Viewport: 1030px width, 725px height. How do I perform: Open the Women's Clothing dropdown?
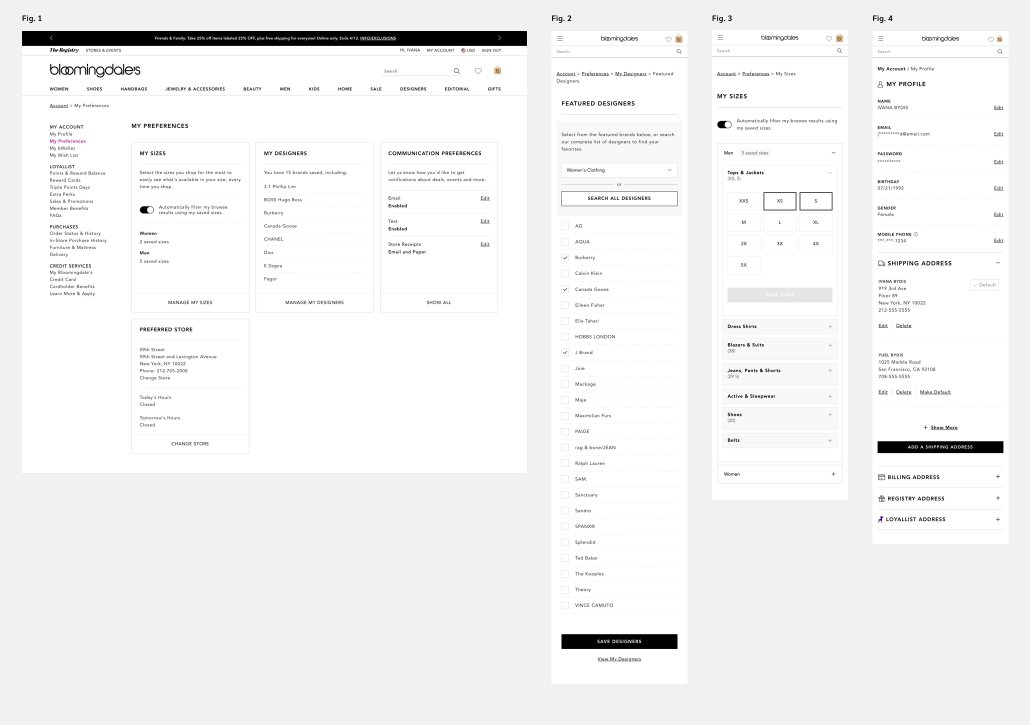[x=619, y=171]
